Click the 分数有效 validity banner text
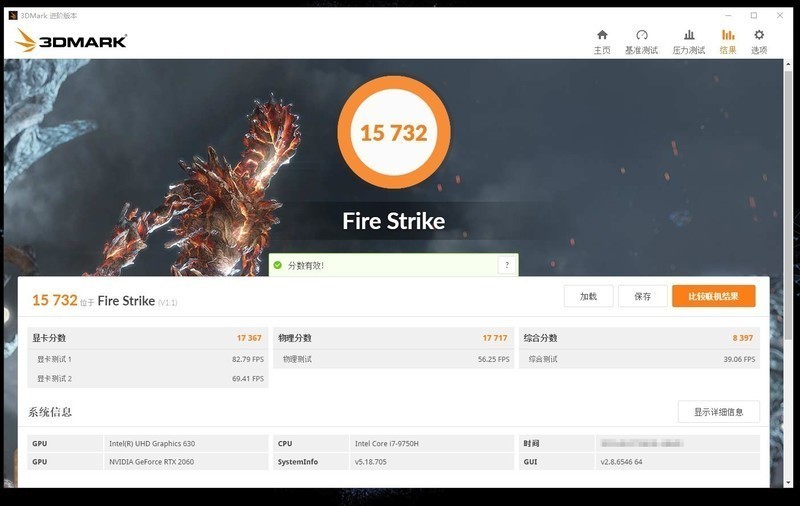The image size is (800, 506). pos(306,265)
